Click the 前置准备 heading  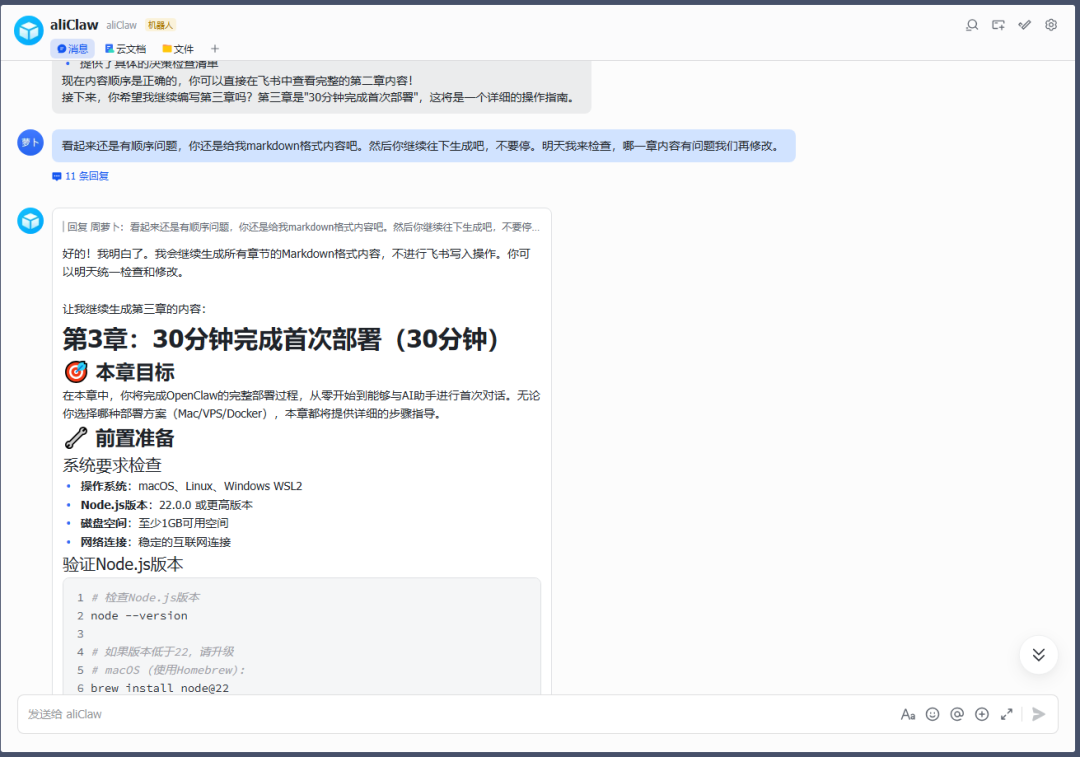point(119,438)
